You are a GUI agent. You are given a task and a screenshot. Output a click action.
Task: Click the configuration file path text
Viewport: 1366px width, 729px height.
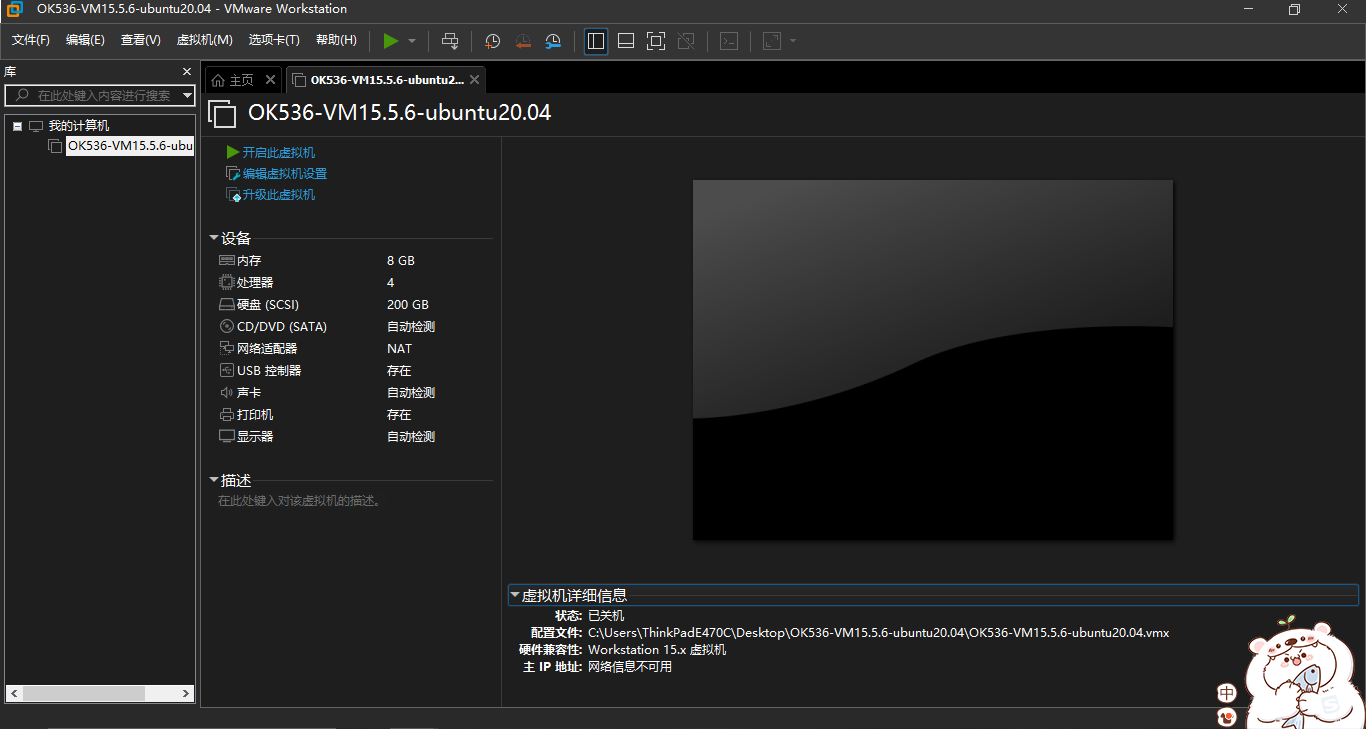point(878,632)
